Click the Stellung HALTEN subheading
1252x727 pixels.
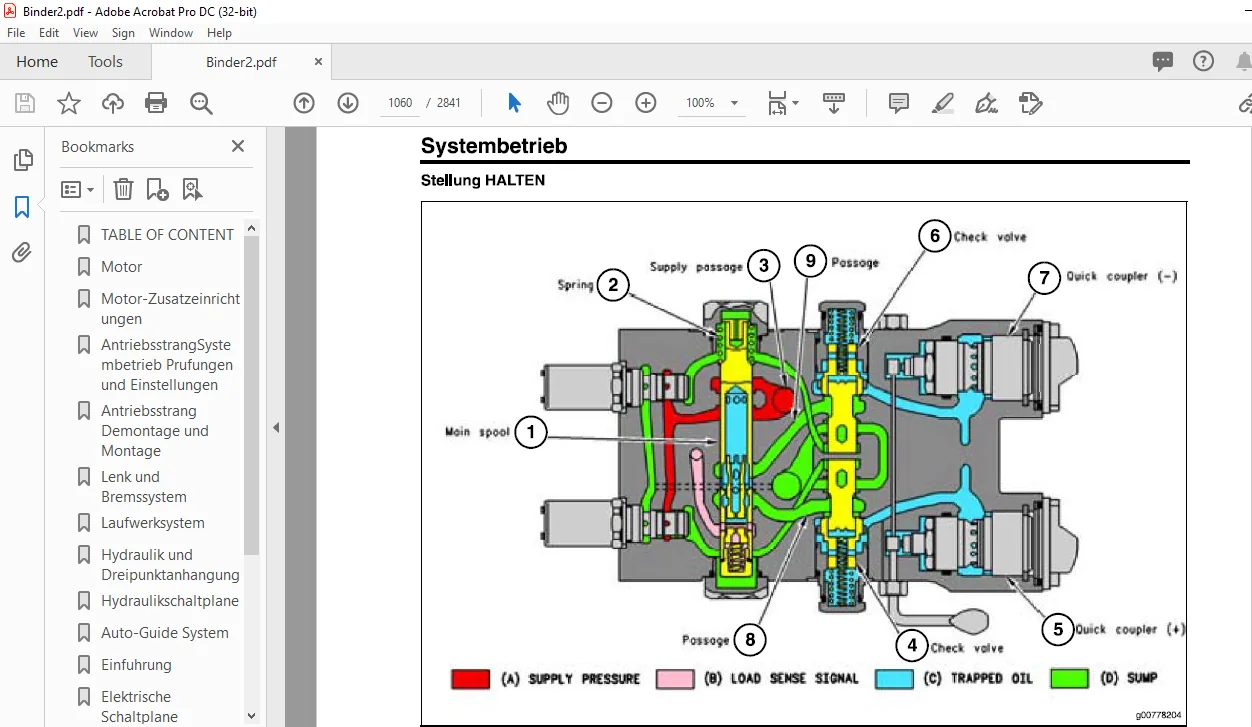coord(483,181)
